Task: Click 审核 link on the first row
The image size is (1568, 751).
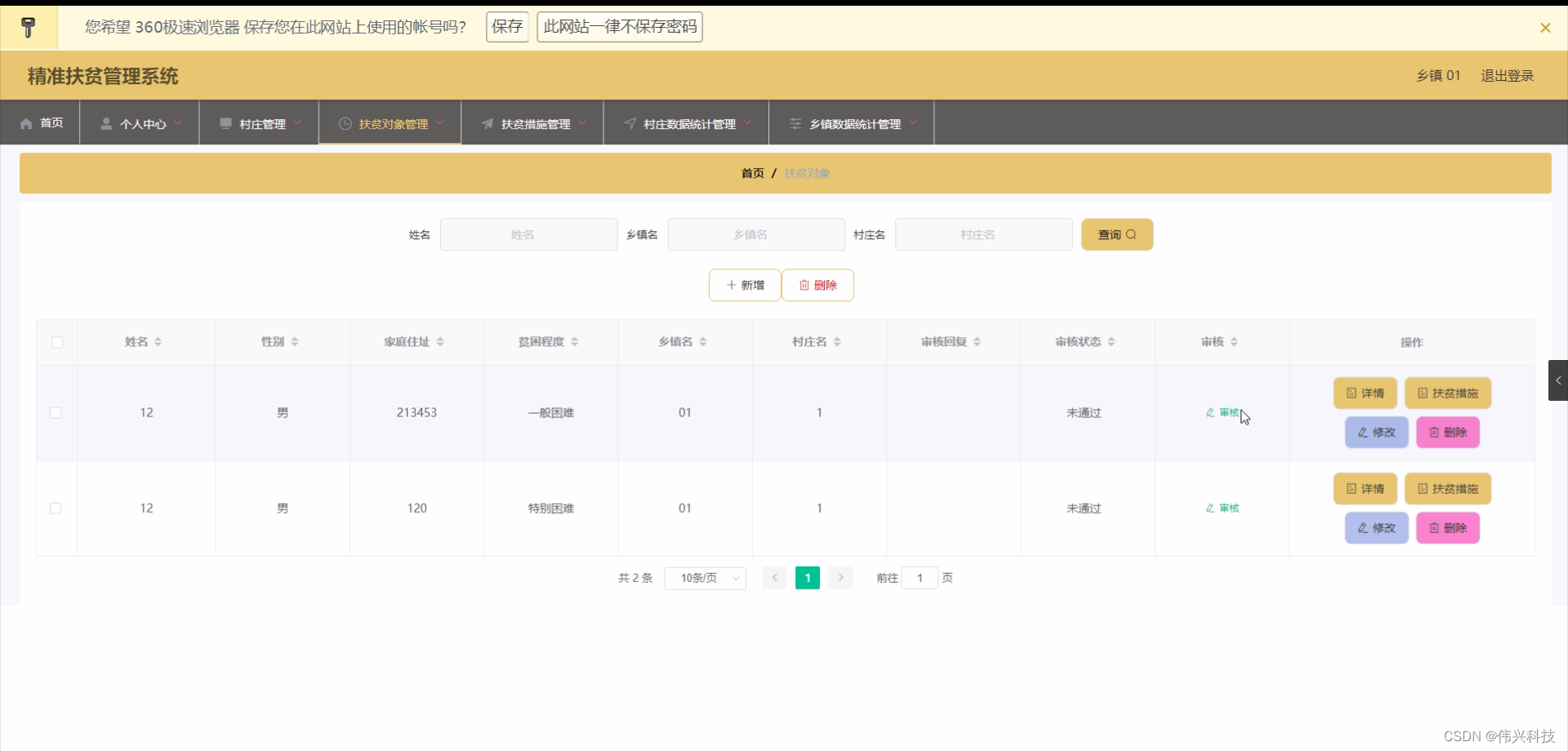Action: [x=1223, y=413]
